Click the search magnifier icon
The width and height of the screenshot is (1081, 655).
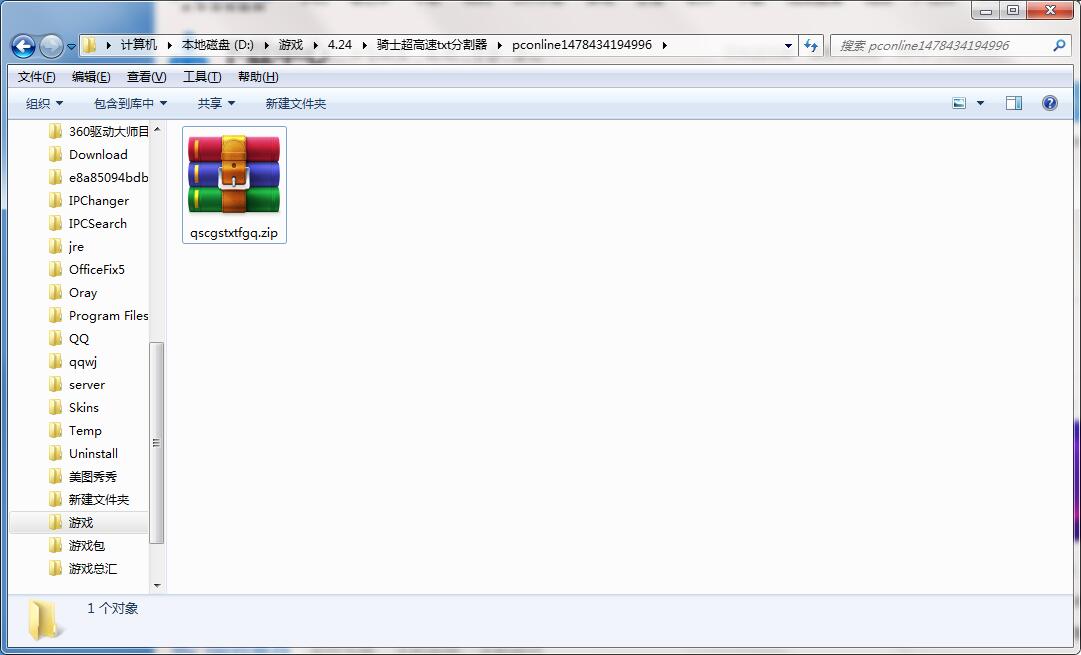pyautogui.click(x=1059, y=45)
